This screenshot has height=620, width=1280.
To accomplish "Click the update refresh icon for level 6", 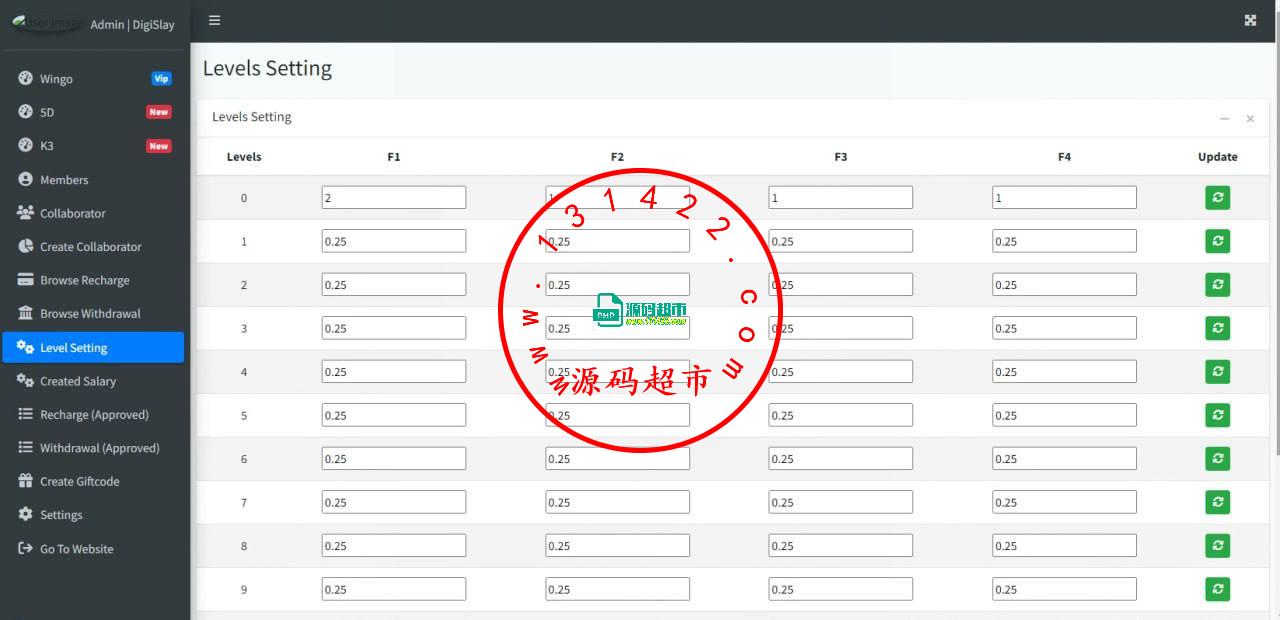I will 1217,459.
